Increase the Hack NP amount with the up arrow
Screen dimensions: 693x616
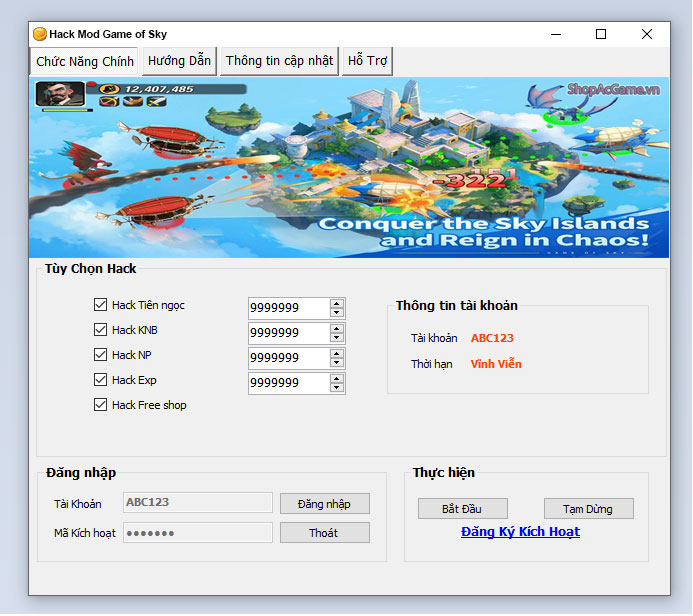(x=337, y=354)
